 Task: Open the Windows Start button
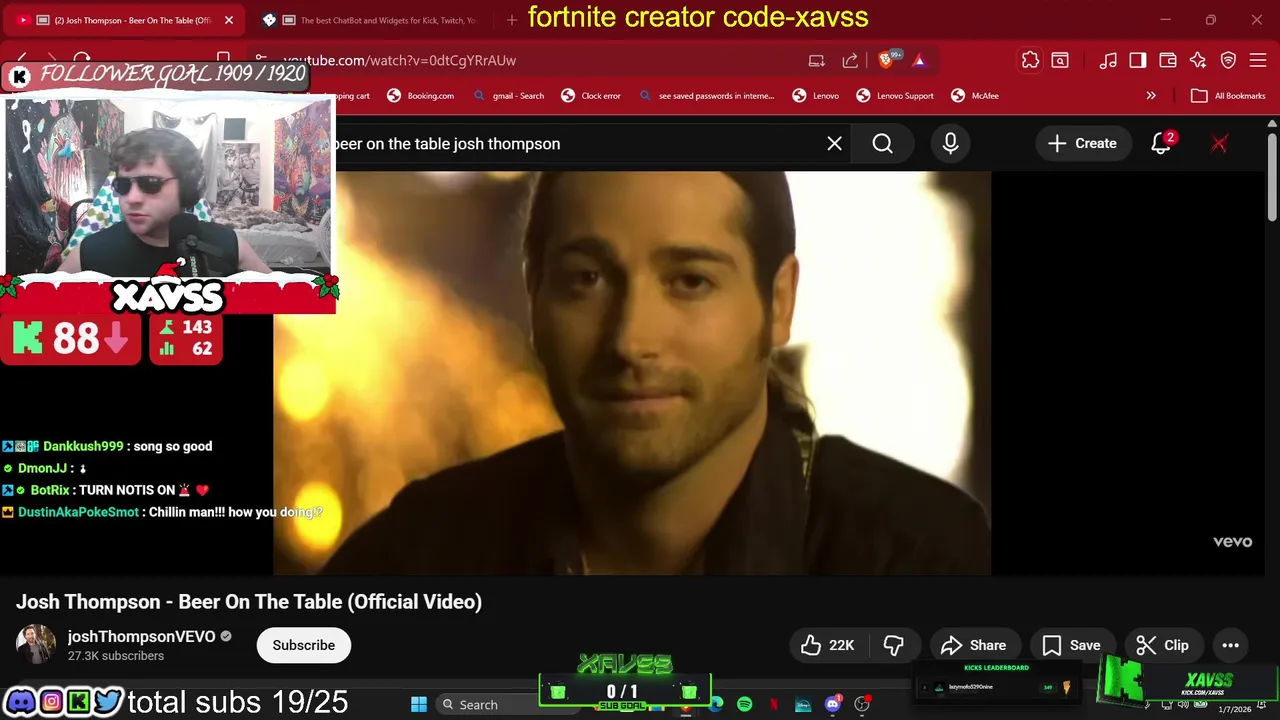419,704
